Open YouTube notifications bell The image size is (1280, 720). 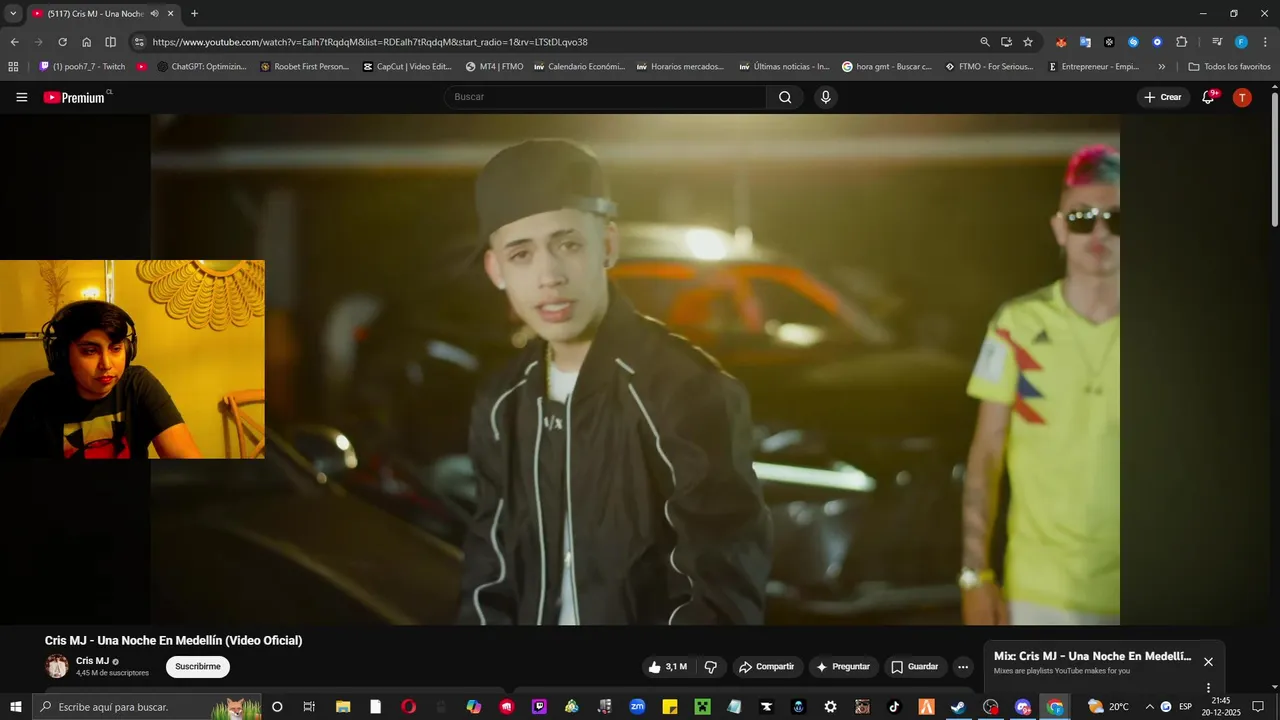point(1208,97)
